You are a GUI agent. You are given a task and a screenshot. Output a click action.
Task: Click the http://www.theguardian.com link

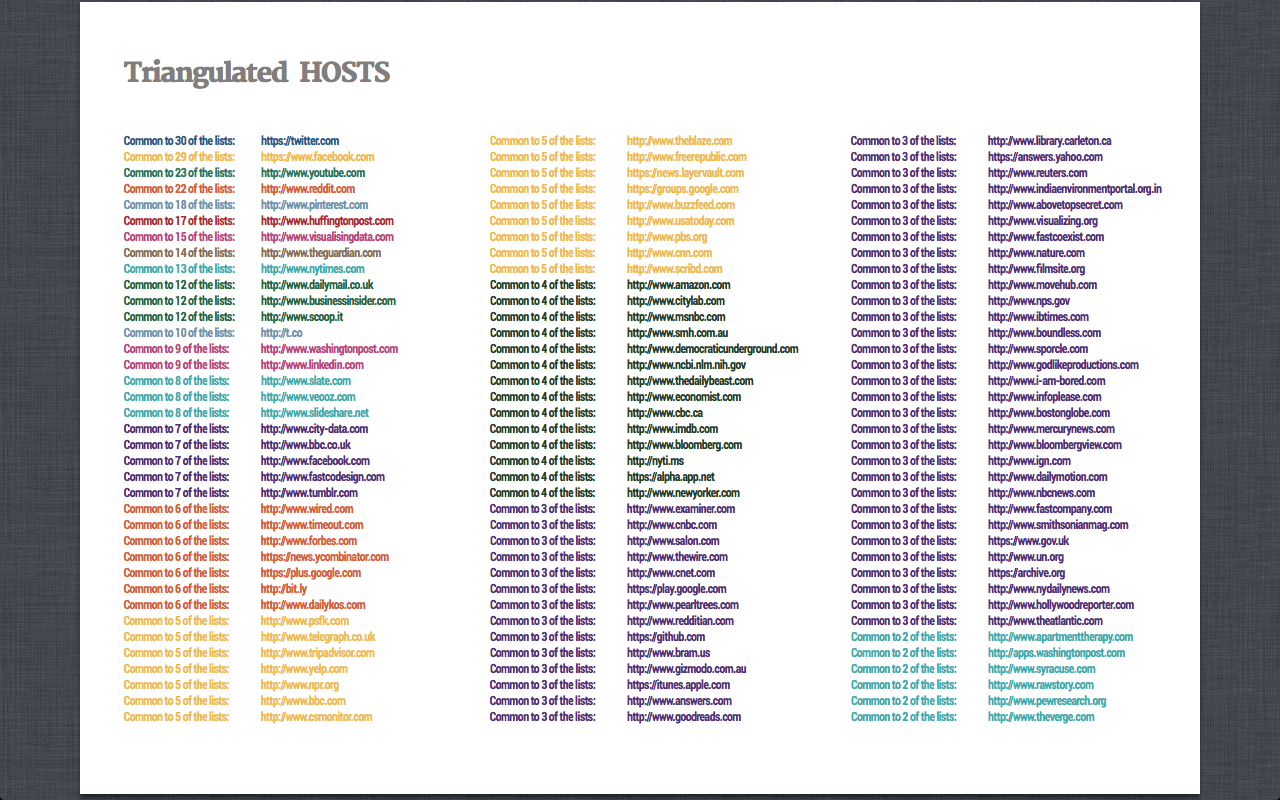tap(321, 253)
